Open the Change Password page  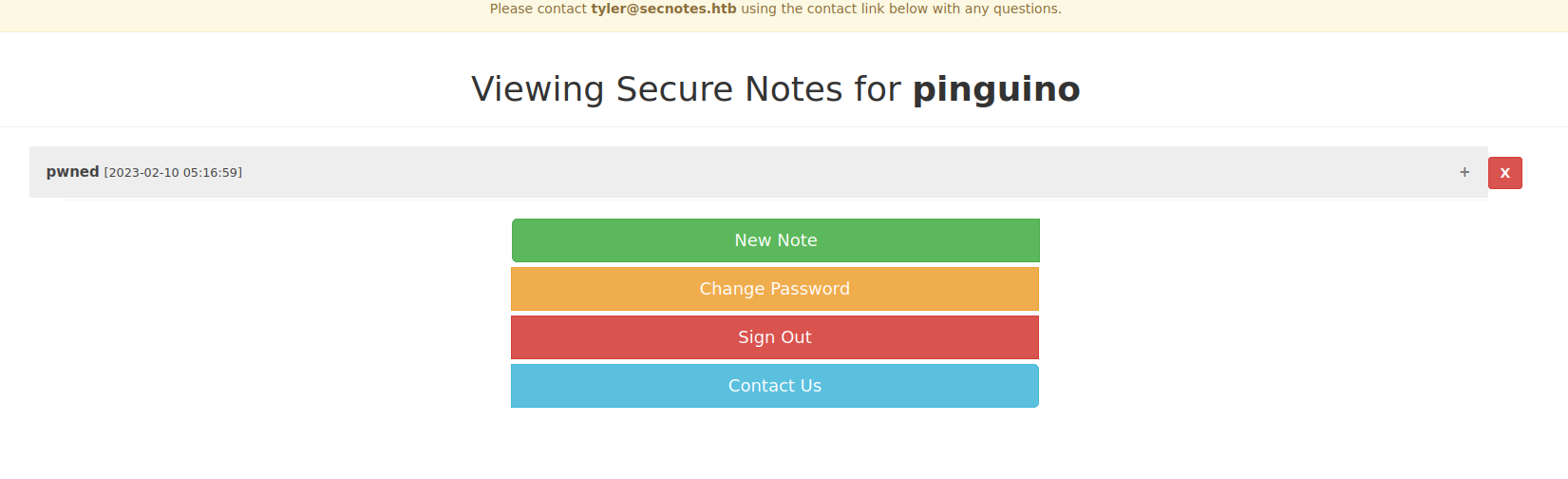775,289
